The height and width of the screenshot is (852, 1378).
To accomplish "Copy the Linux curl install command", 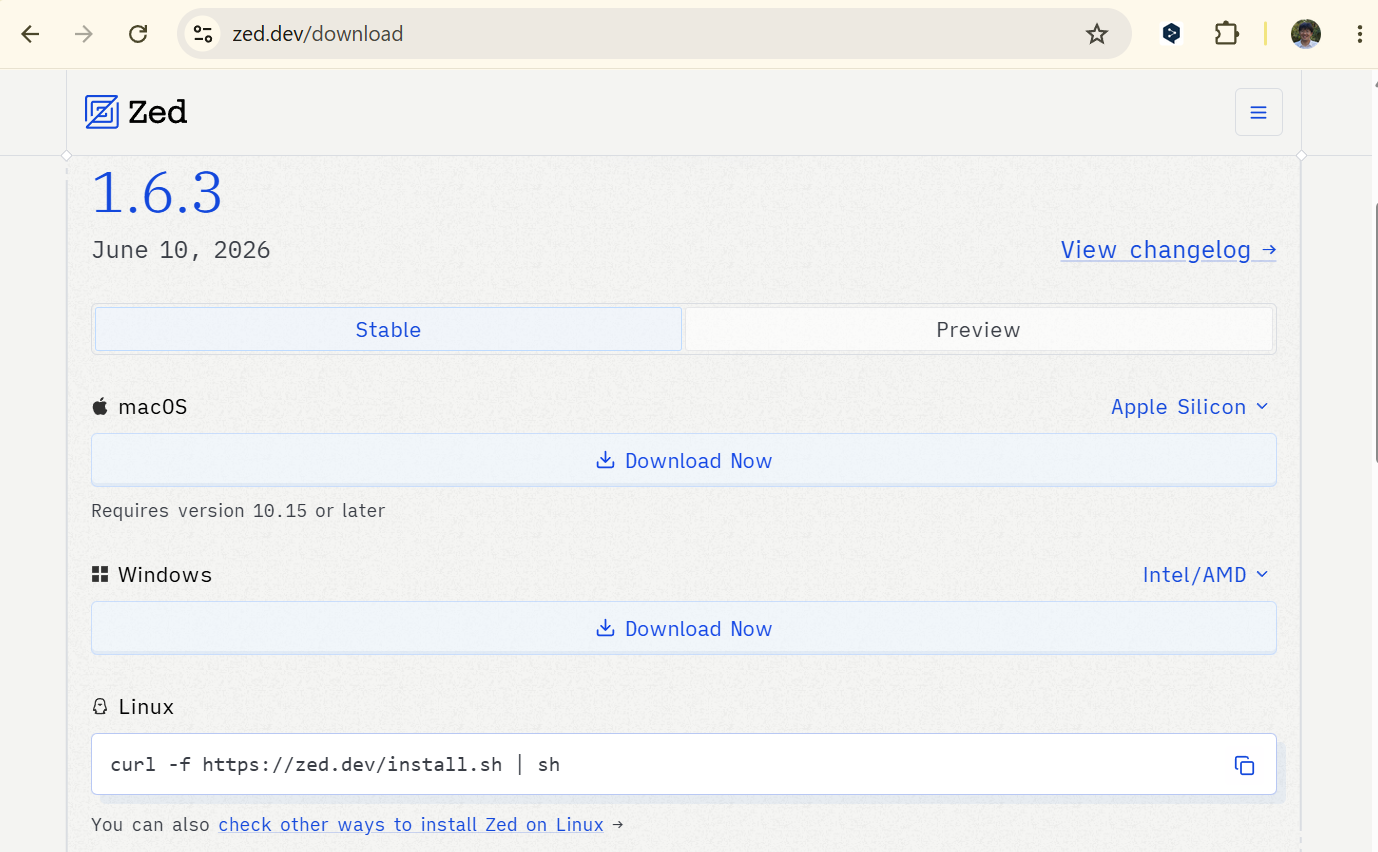I will click(1244, 765).
